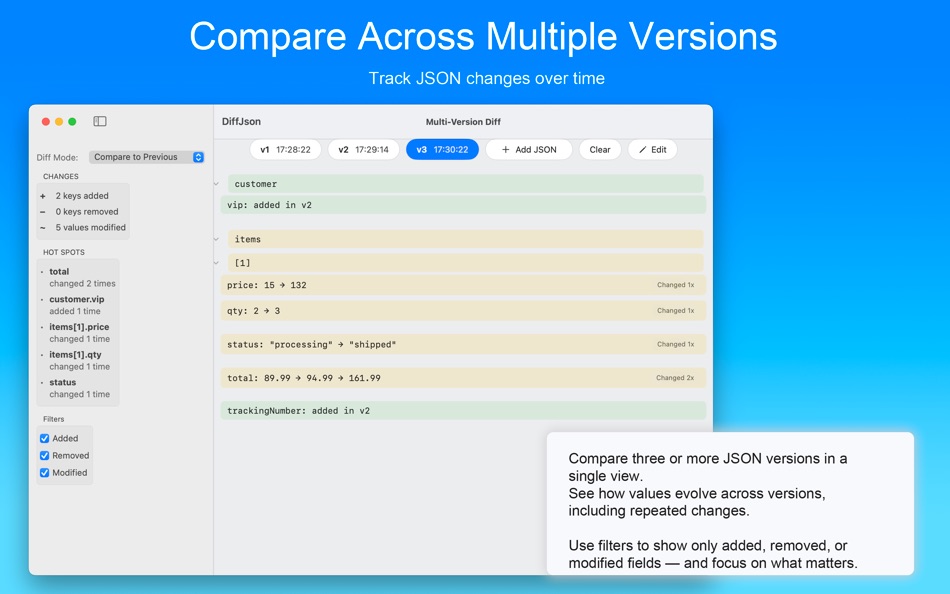Click the yellow minimize window button

[59, 122]
